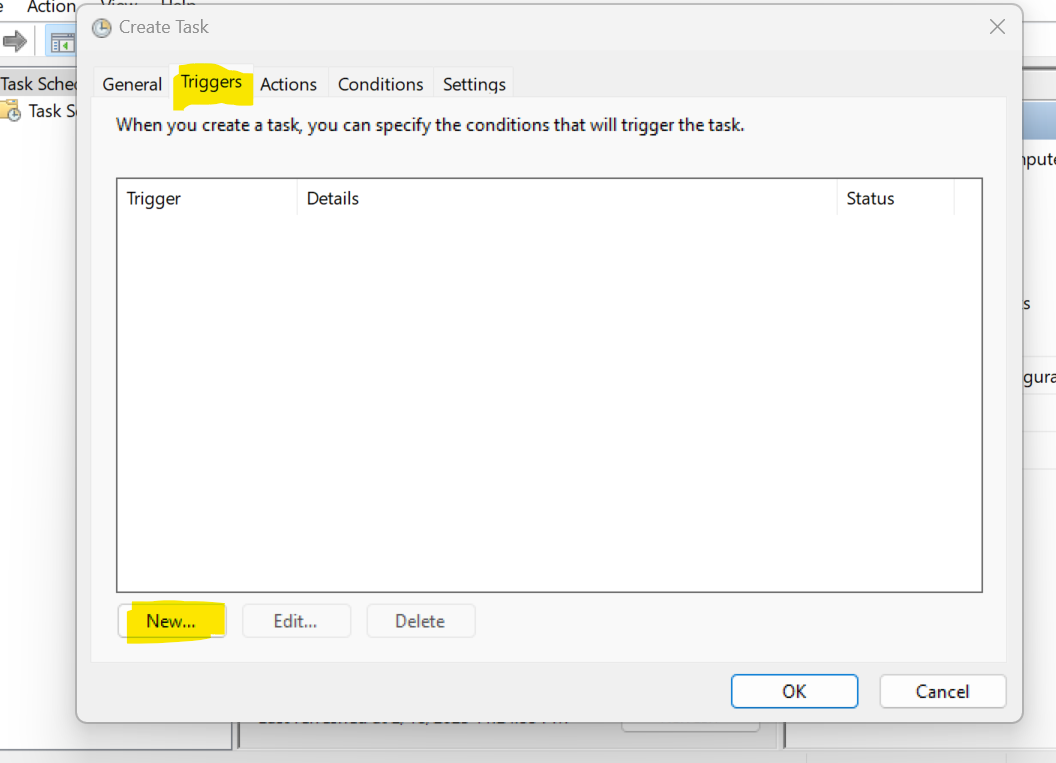1056x763 pixels.
Task: Cancel the Create Task dialog
Action: (x=942, y=691)
